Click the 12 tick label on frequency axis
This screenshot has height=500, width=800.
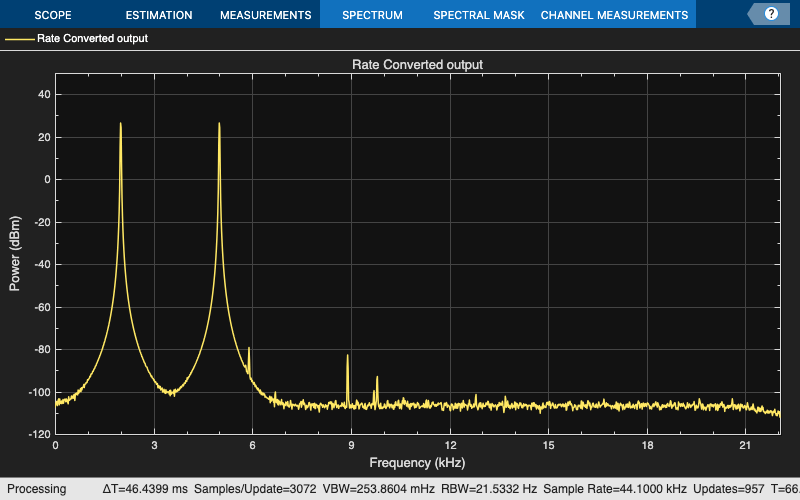pos(450,445)
